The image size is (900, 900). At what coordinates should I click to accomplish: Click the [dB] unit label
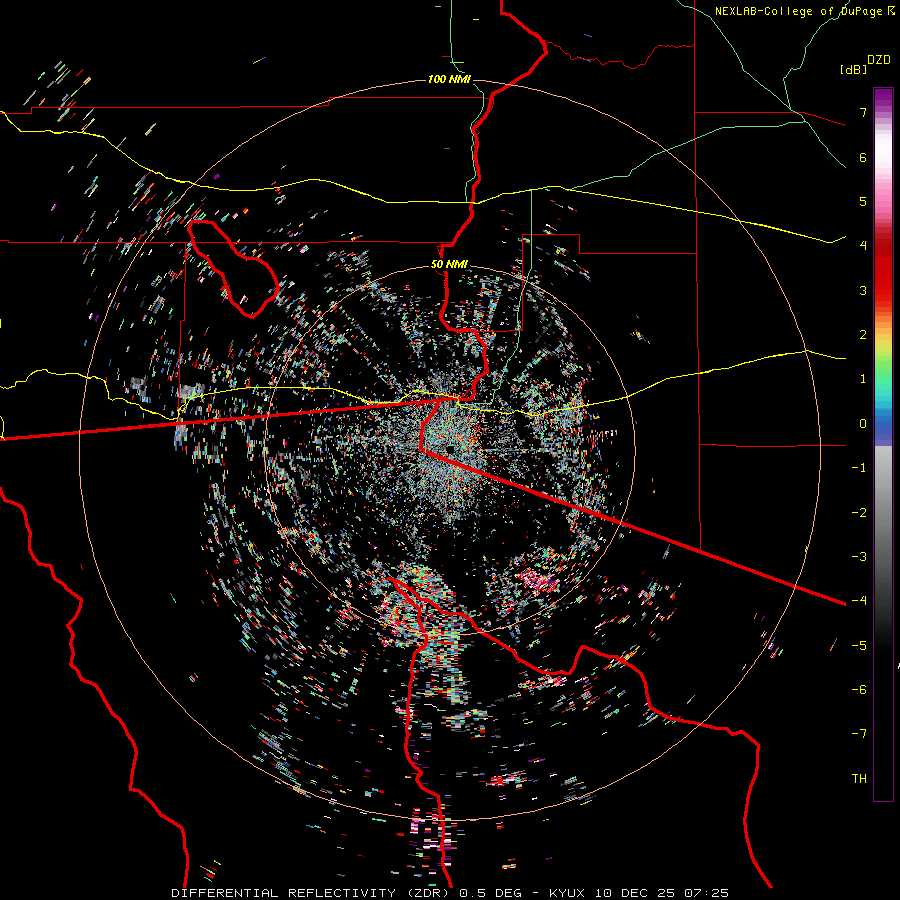(x=853, y=69)
